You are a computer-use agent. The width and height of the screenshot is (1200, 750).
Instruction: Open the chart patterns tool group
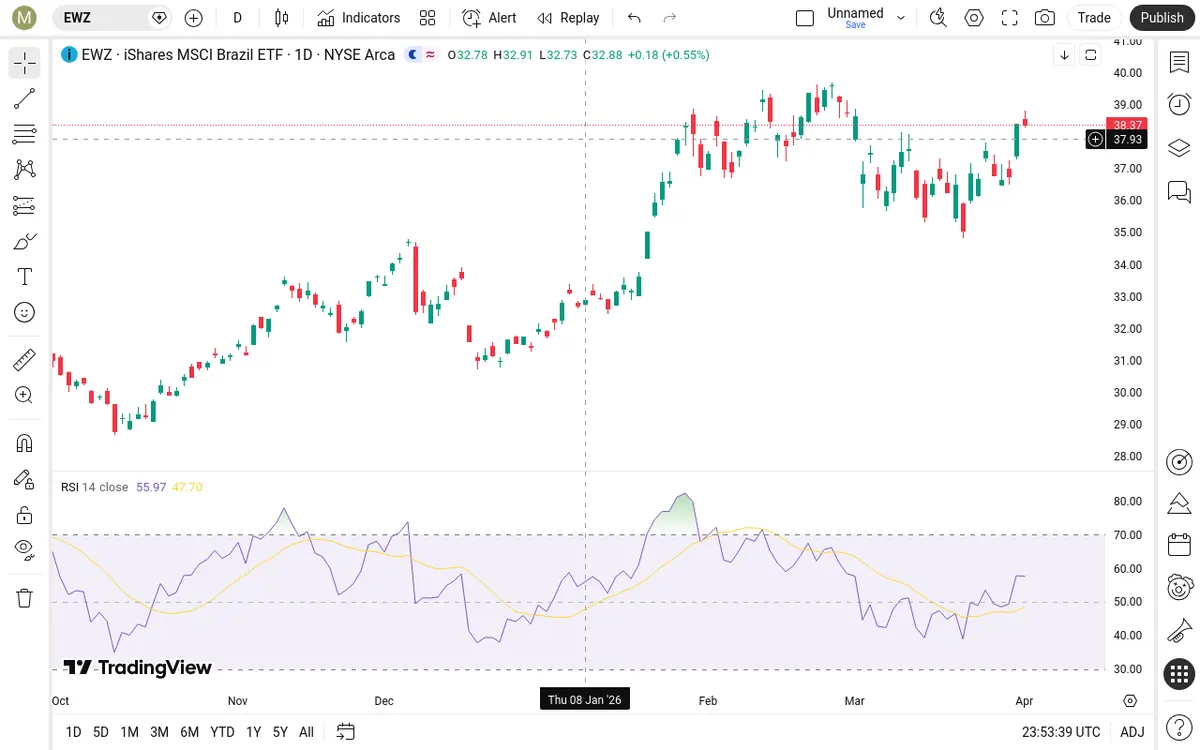pyautogui.click(x=25, y=170)
